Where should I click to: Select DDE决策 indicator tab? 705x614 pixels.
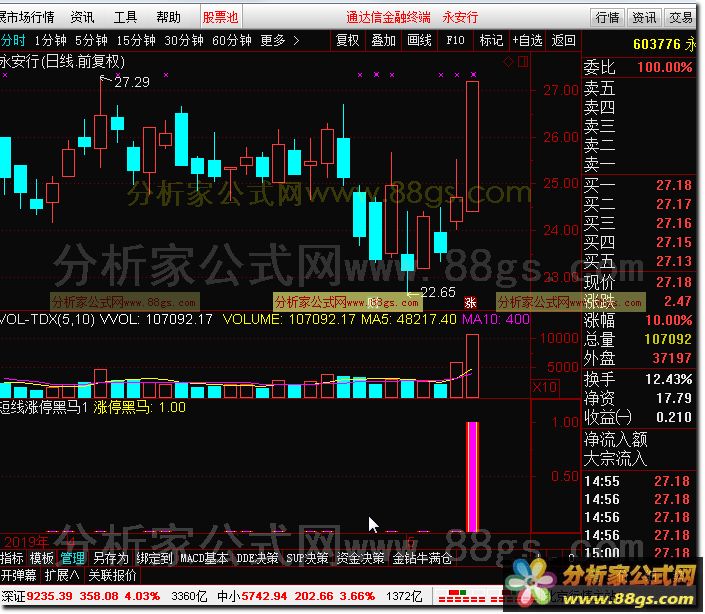click(257, 558)
